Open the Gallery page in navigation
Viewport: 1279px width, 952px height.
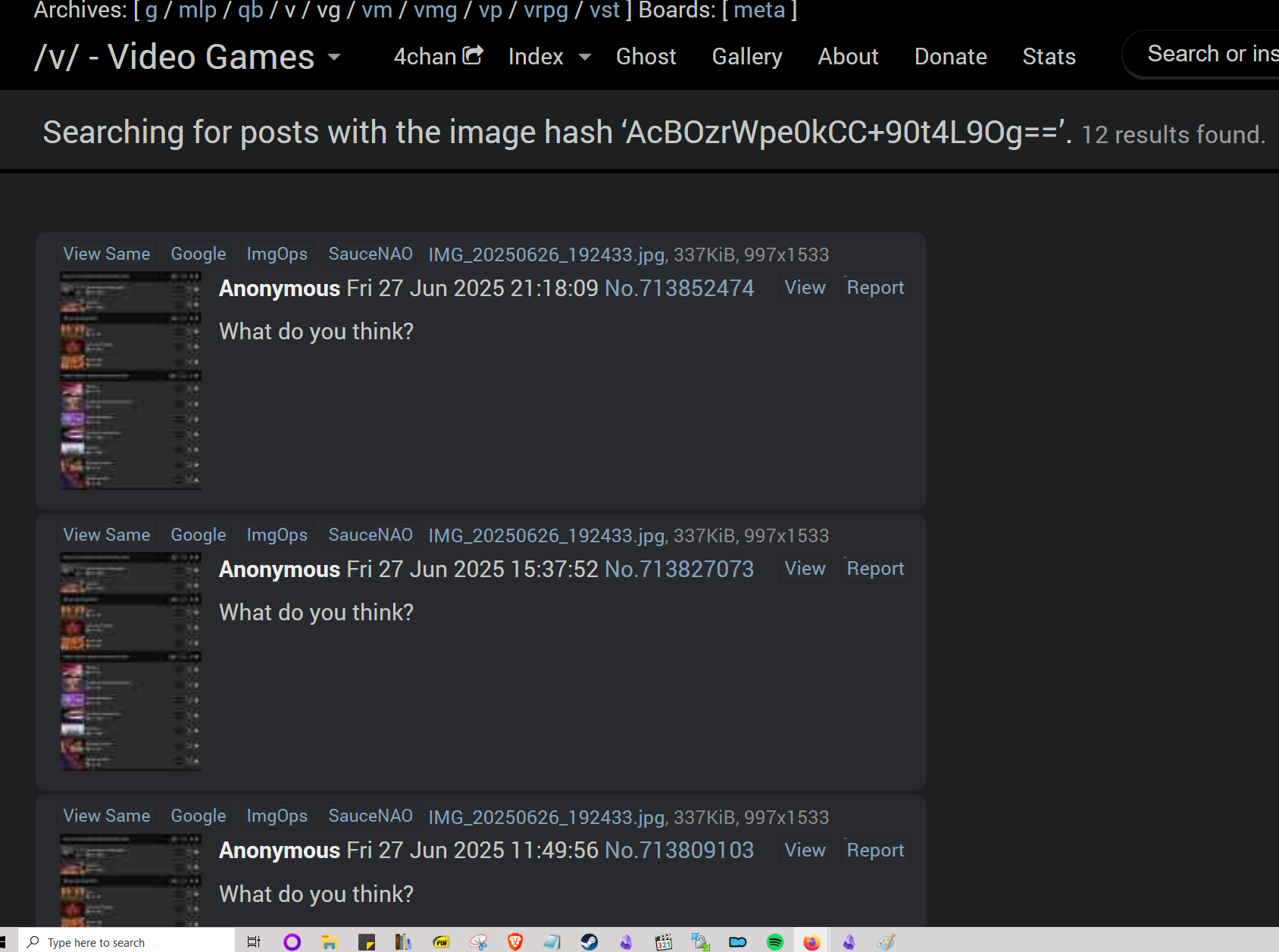(747, 57)
